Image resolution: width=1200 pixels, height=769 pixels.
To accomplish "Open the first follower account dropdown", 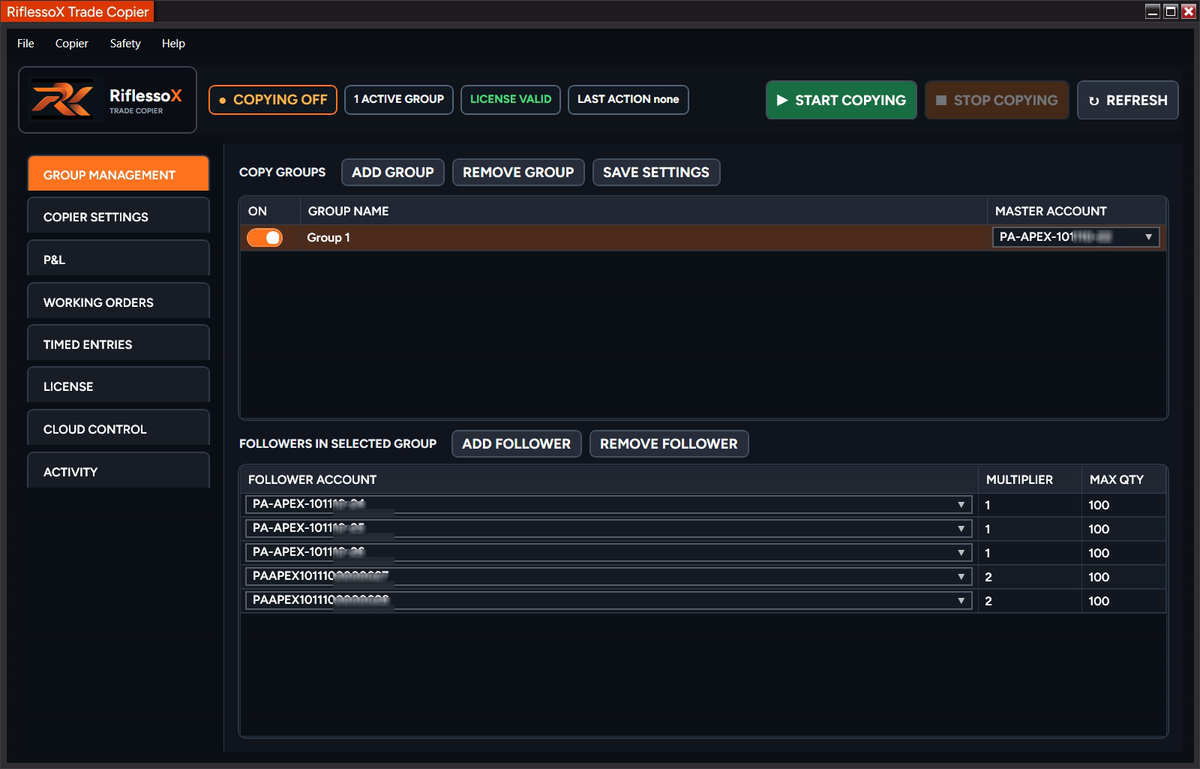I will tap(608, 505).
